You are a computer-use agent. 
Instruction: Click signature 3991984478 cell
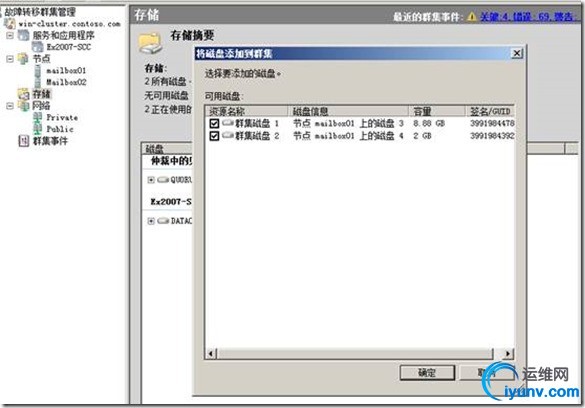[x=492, y=123]
